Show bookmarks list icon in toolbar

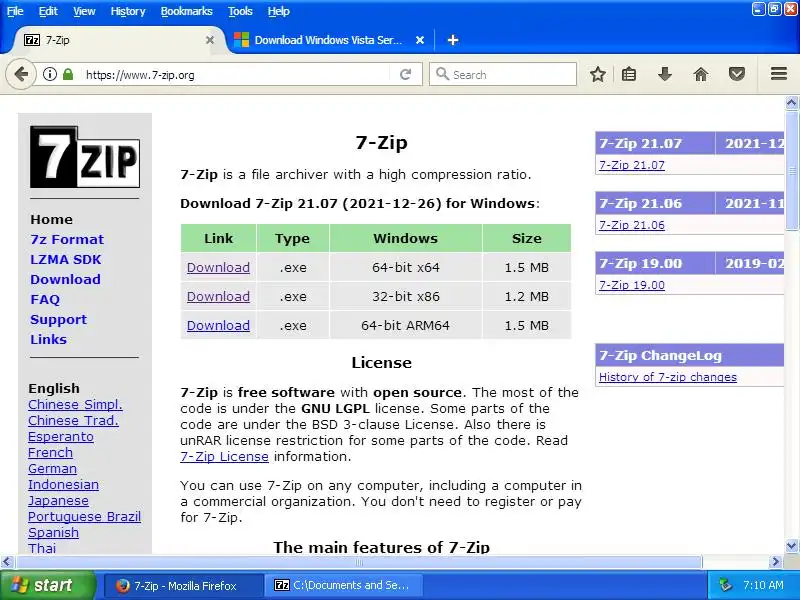click(629, 74)
